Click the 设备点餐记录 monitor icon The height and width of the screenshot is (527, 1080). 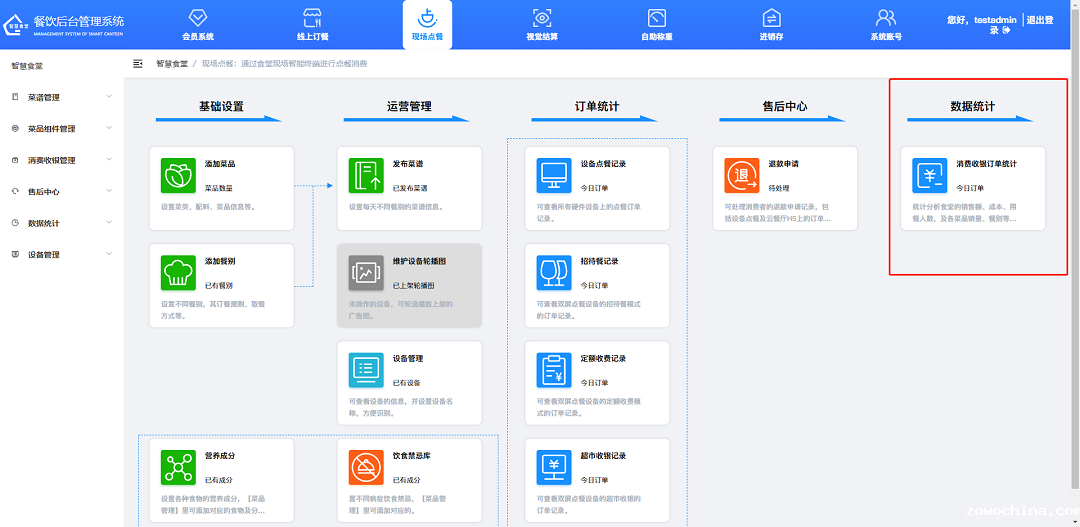click(x=554, y=175)
